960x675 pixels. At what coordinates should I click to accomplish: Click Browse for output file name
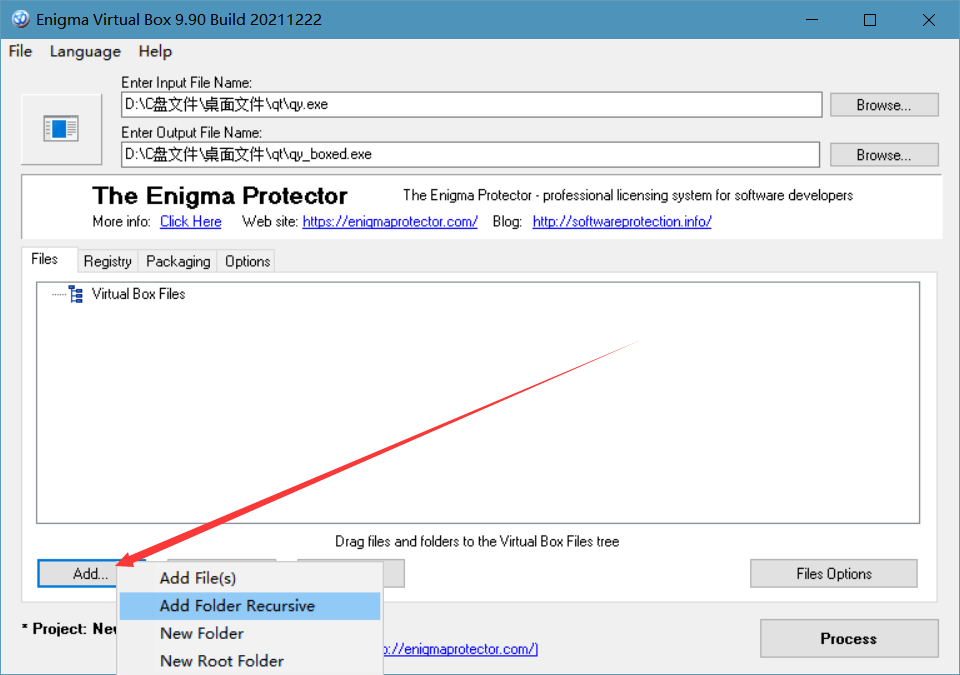884,155
